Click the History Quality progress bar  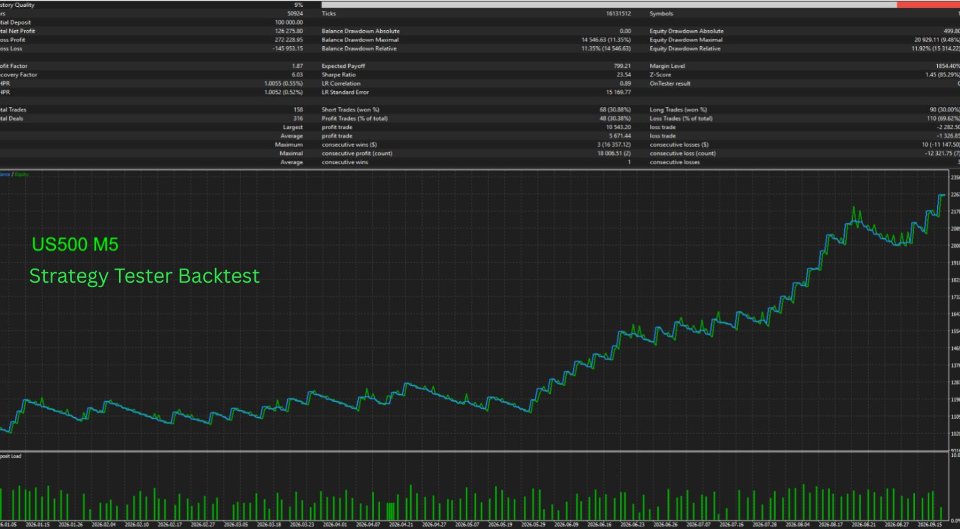[640, 5]
